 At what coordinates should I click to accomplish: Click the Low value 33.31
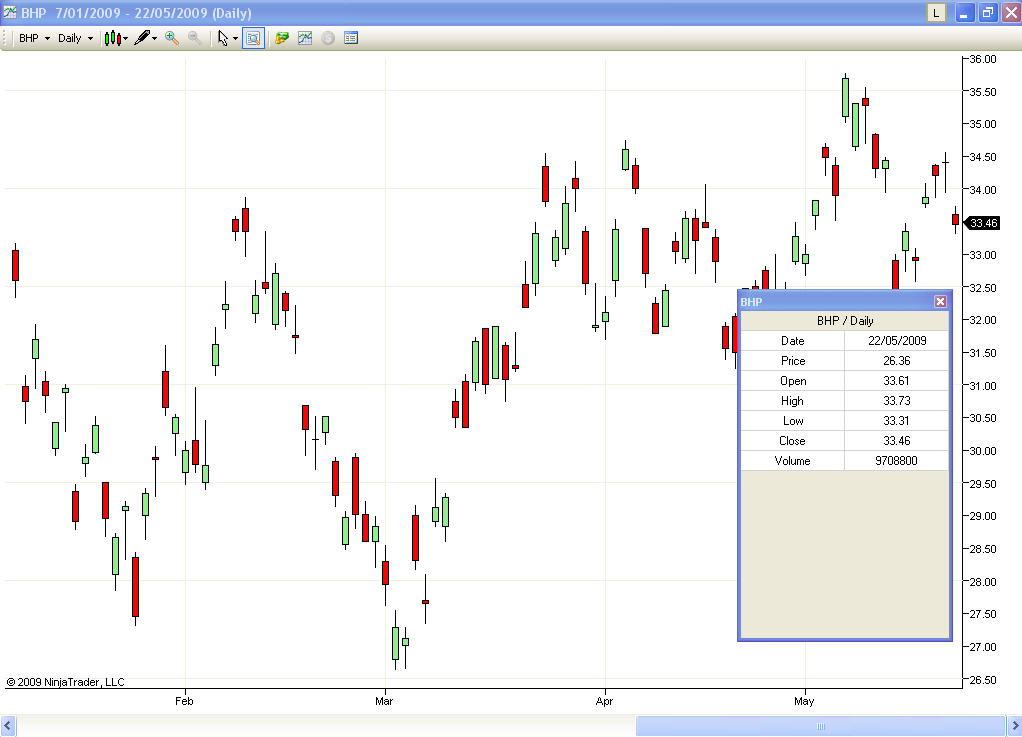(897, 421)
